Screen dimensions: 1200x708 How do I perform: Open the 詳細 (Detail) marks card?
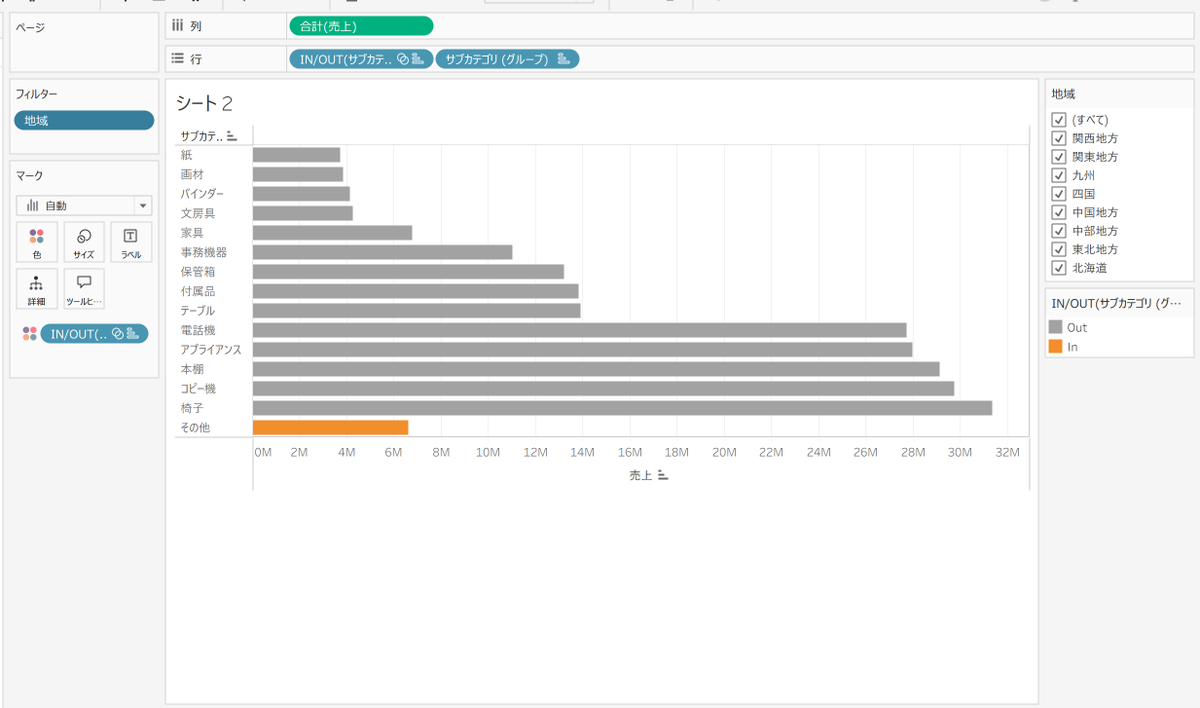coord(36,288)
